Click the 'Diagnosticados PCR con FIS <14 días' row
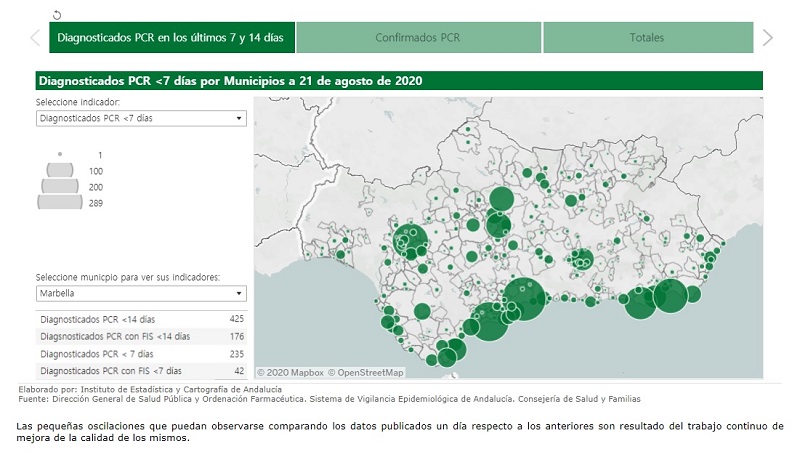The width and height of the screenshot is (800, 457). [141, 337]
